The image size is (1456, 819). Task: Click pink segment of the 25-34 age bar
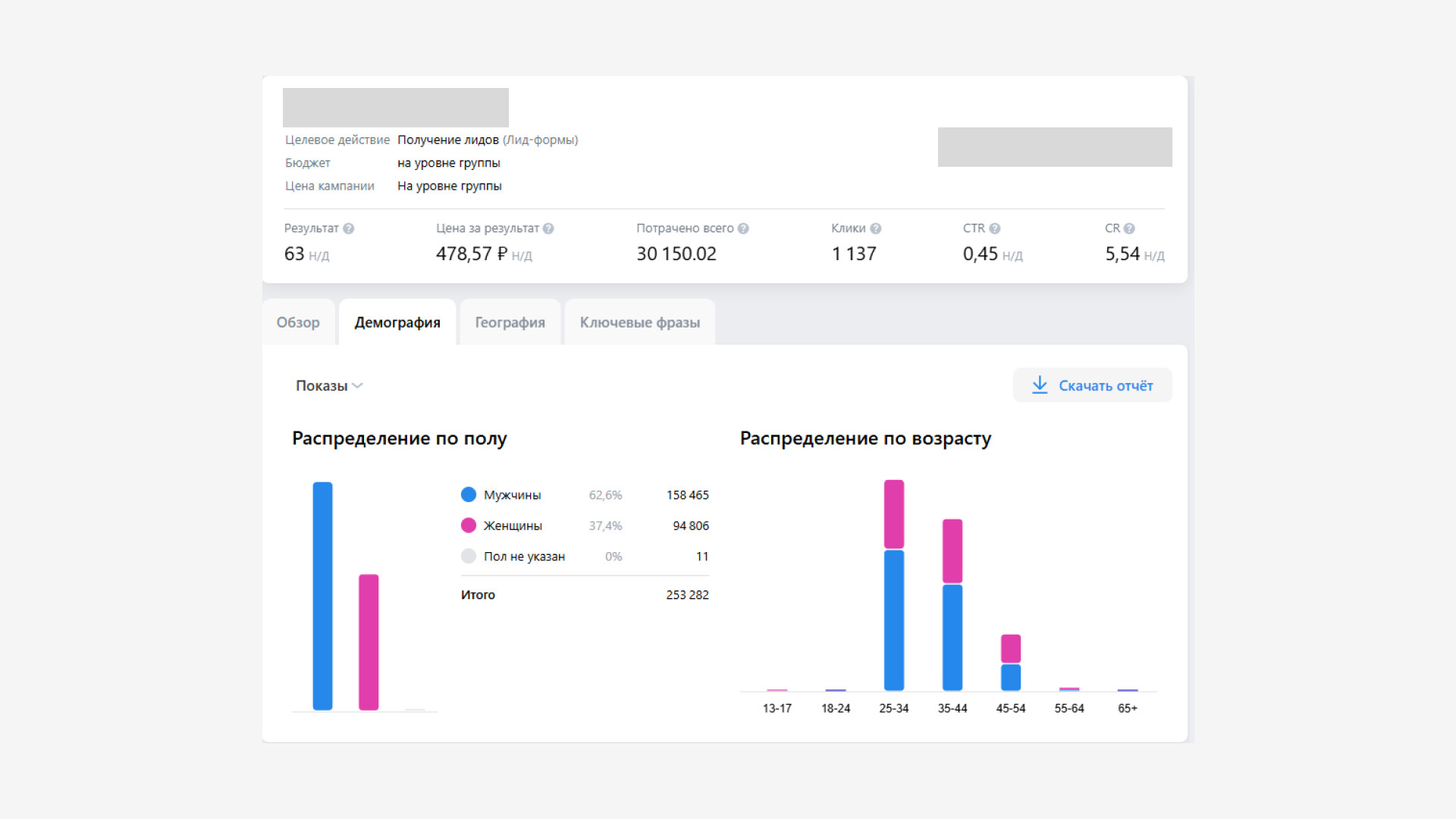[894, 514]
